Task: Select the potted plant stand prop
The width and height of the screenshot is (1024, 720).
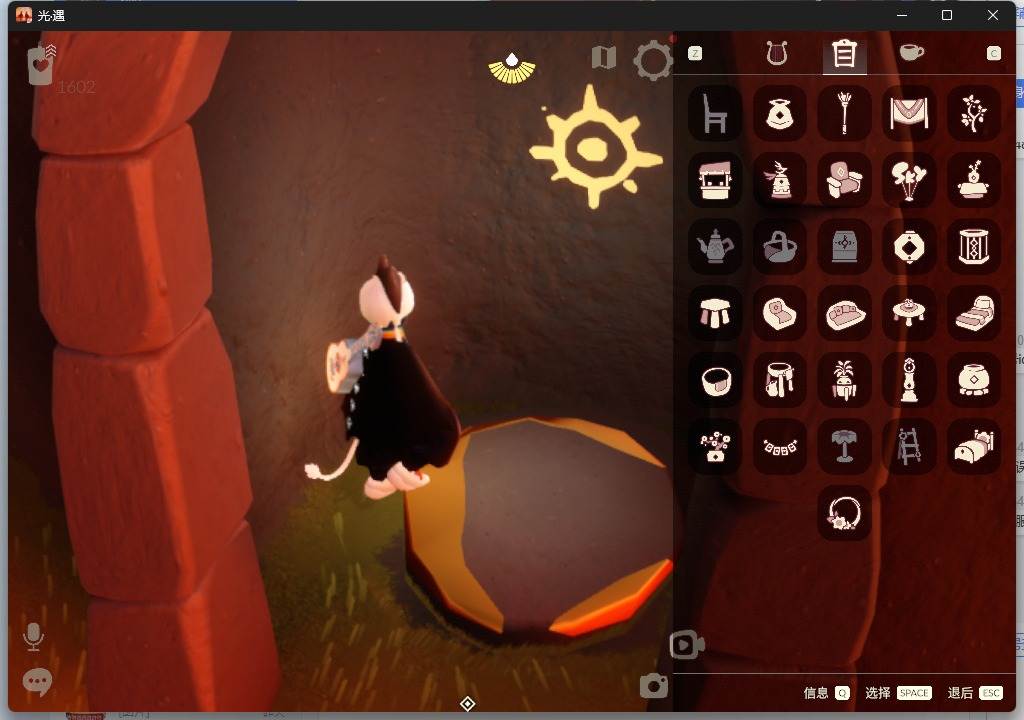Action: (844, 380)
